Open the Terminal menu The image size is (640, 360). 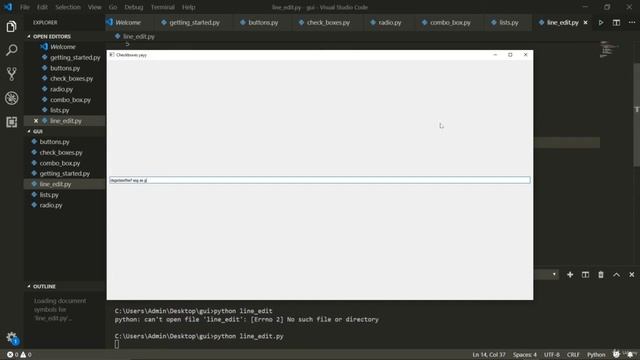[162, 7]
